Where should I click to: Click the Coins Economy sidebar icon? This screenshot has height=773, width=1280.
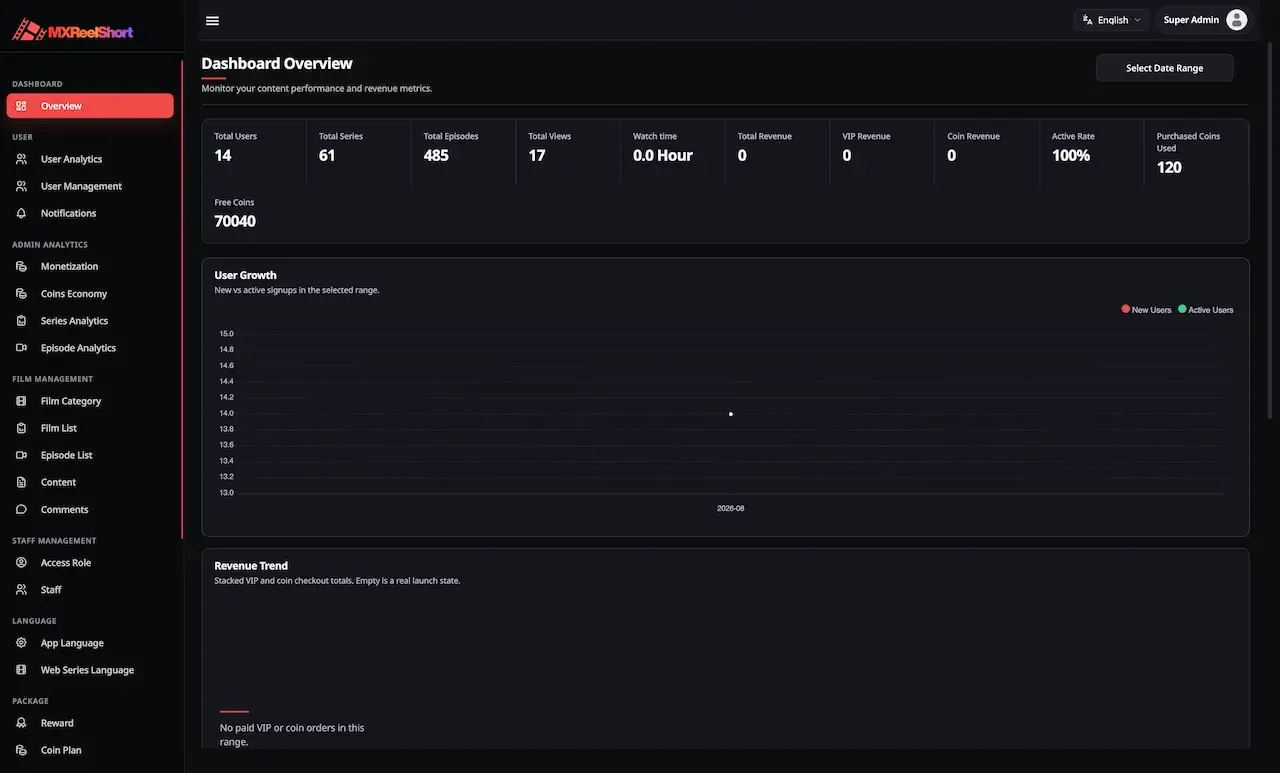coord(21,294)
